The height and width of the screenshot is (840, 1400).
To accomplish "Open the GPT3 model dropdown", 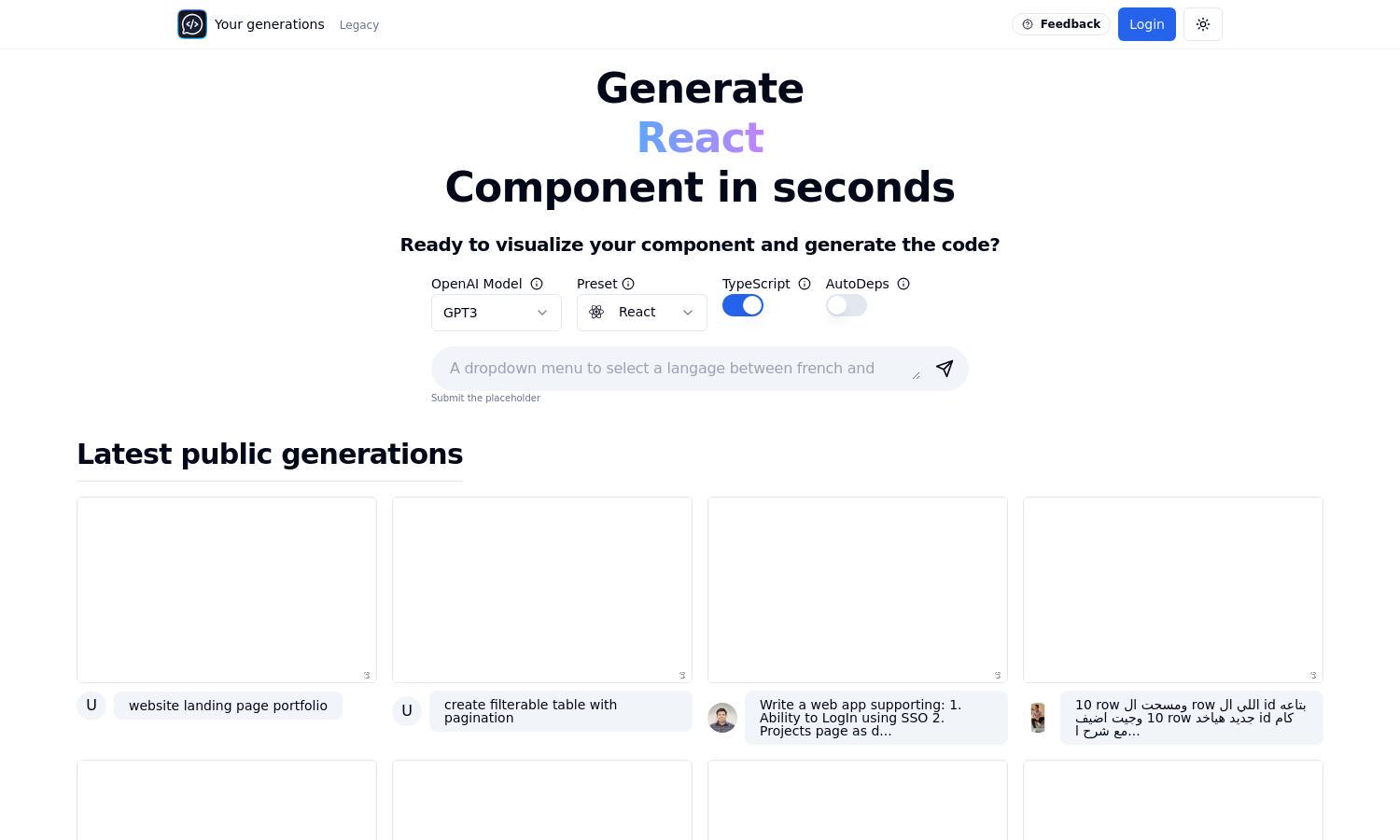I will point(497,313).
